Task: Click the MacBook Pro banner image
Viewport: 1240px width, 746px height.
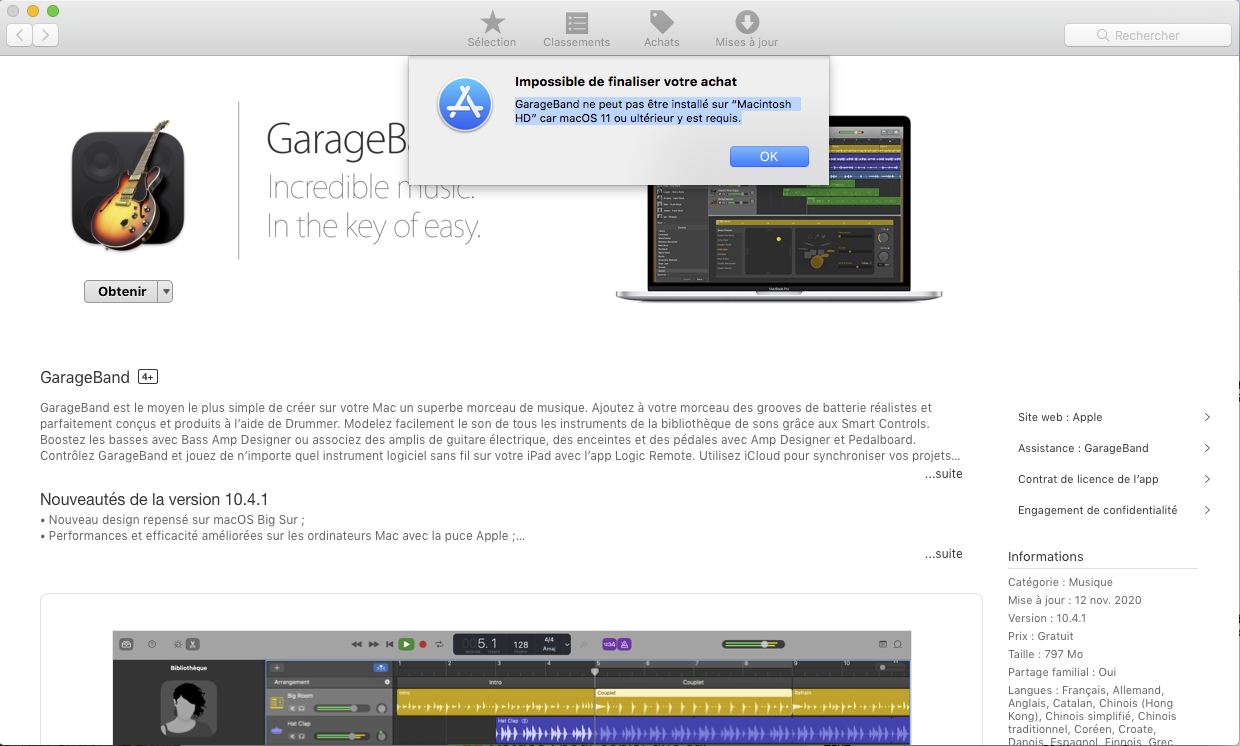Action: pyautogui.click(x=779, y=208)
